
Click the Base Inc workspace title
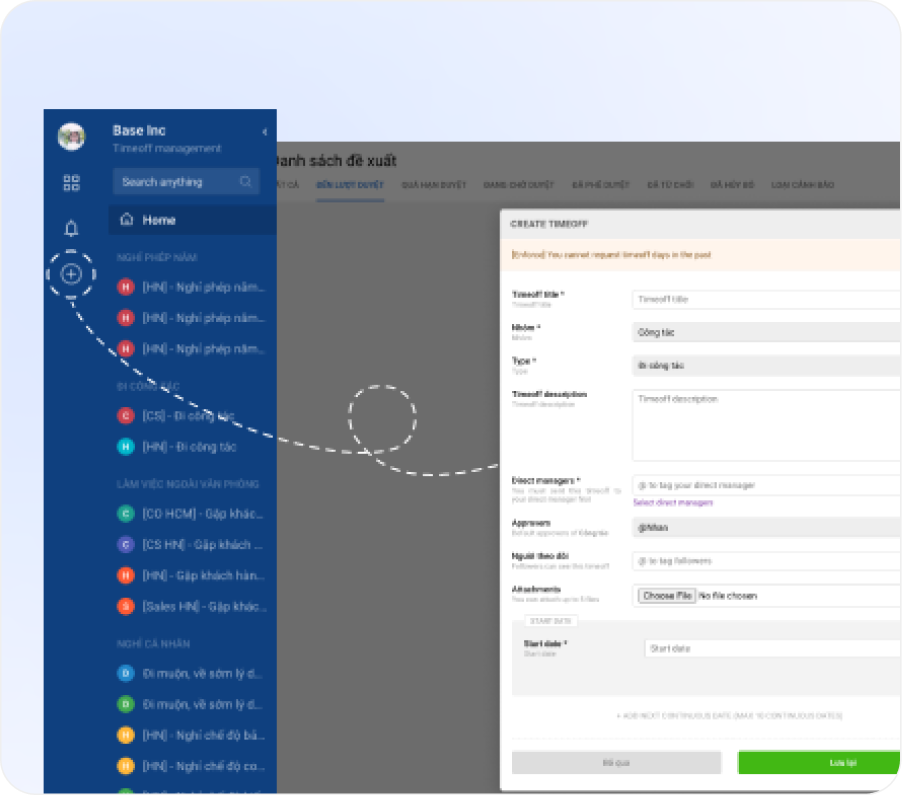coord(139,131)
